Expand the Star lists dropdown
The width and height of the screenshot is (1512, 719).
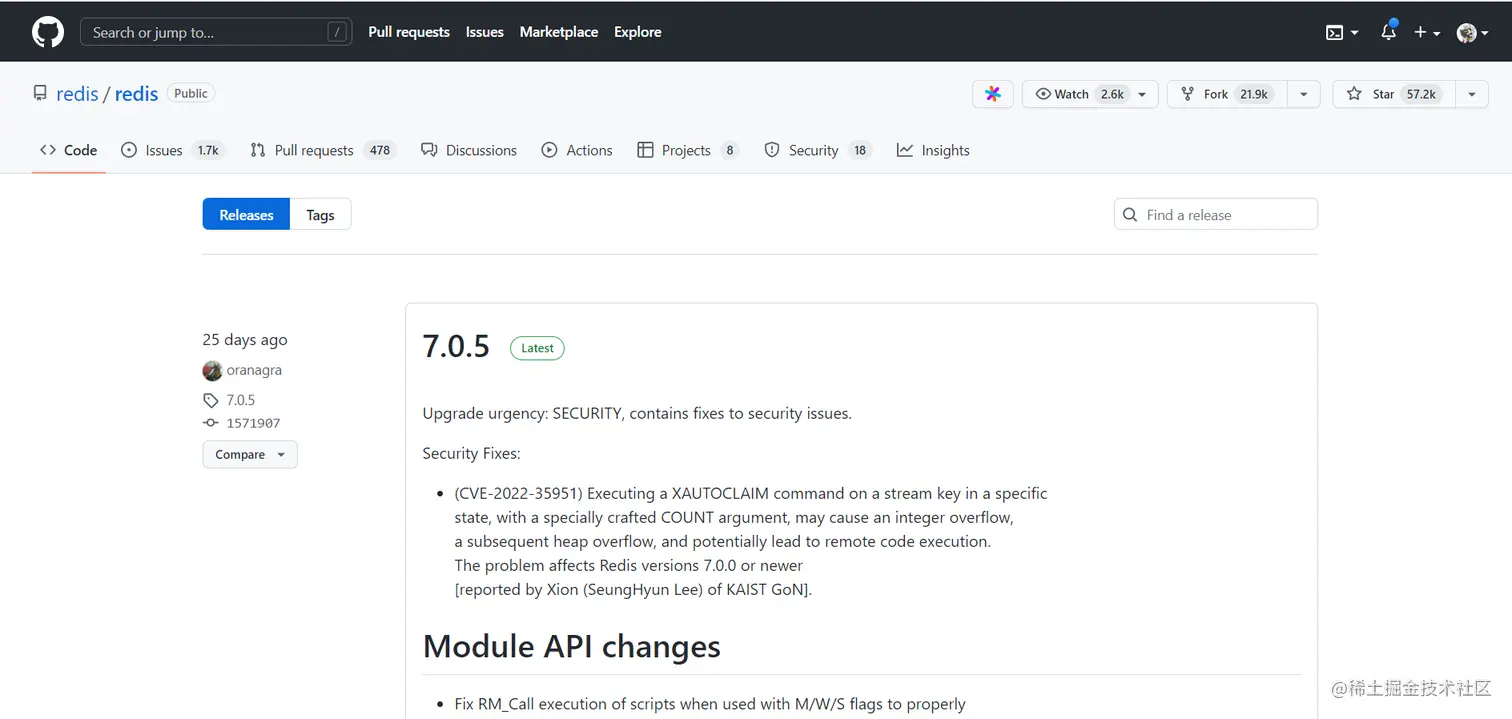tap(1472, 94)
